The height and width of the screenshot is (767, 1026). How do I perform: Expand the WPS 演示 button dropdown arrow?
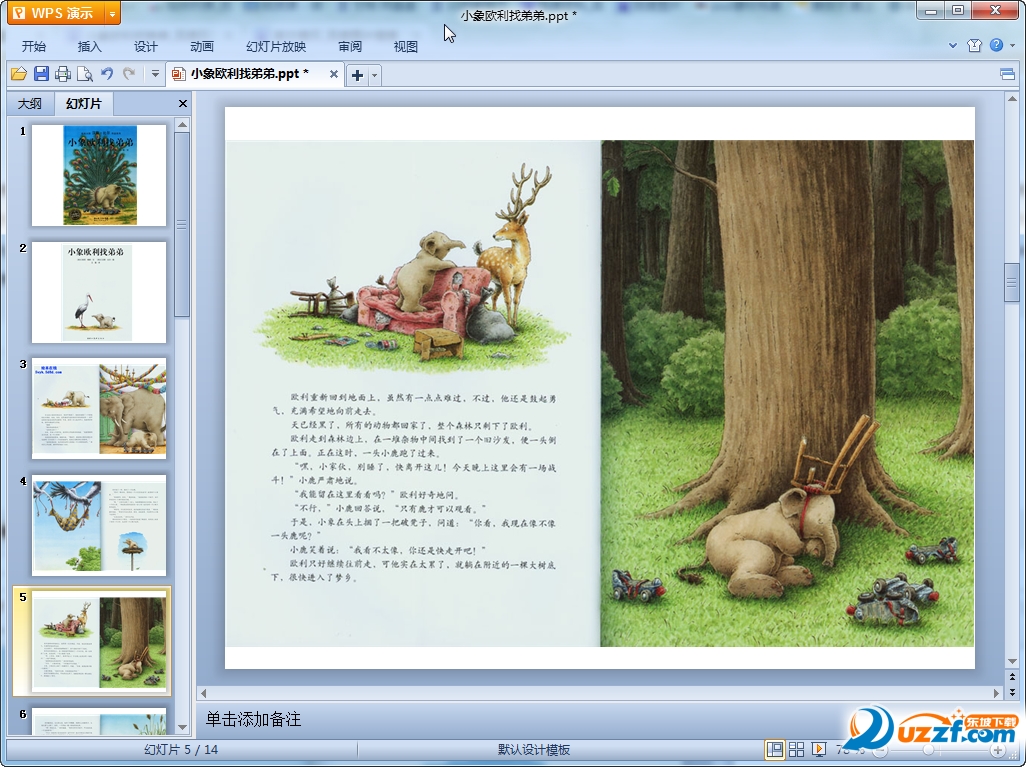[x=113, y=12]
